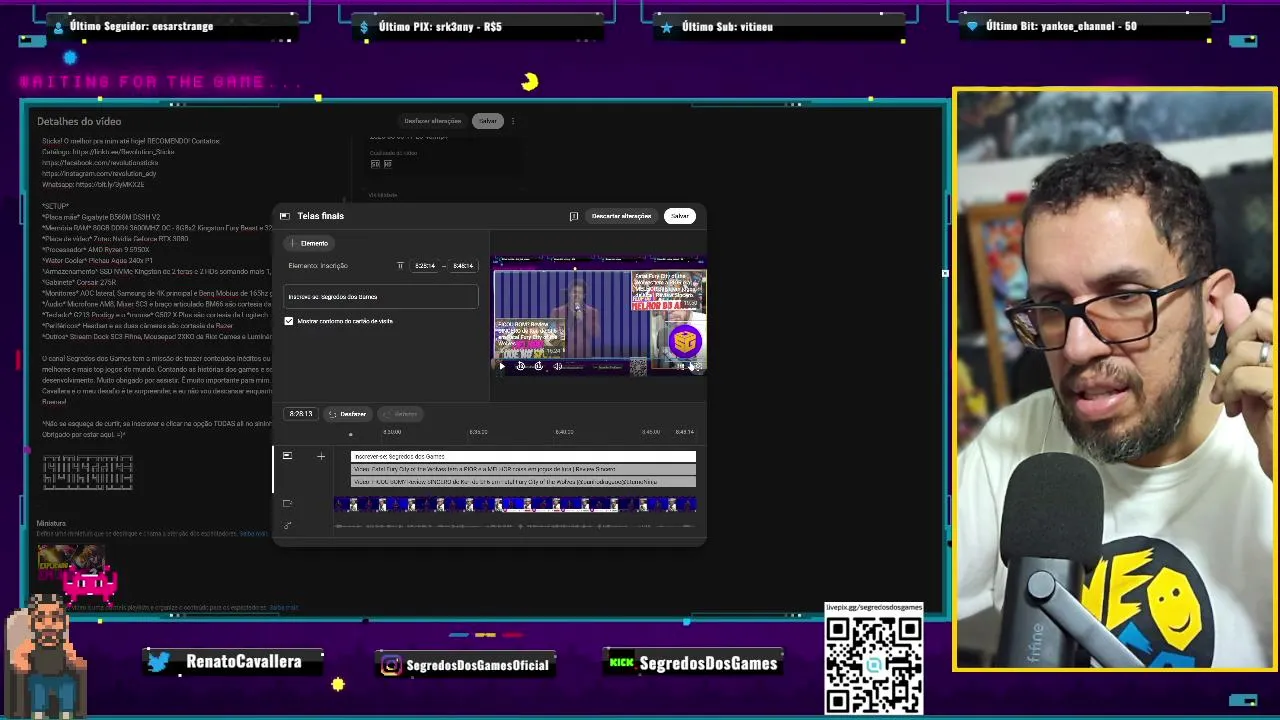Add an element with the timeline plus icon
1280x720 pixels.
click(321, 457)
